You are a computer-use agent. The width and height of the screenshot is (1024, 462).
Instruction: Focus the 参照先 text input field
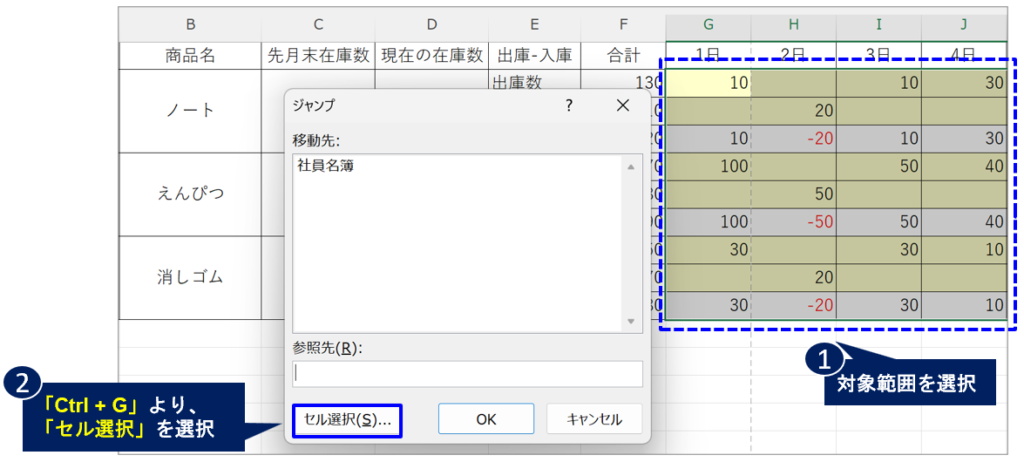467,373
